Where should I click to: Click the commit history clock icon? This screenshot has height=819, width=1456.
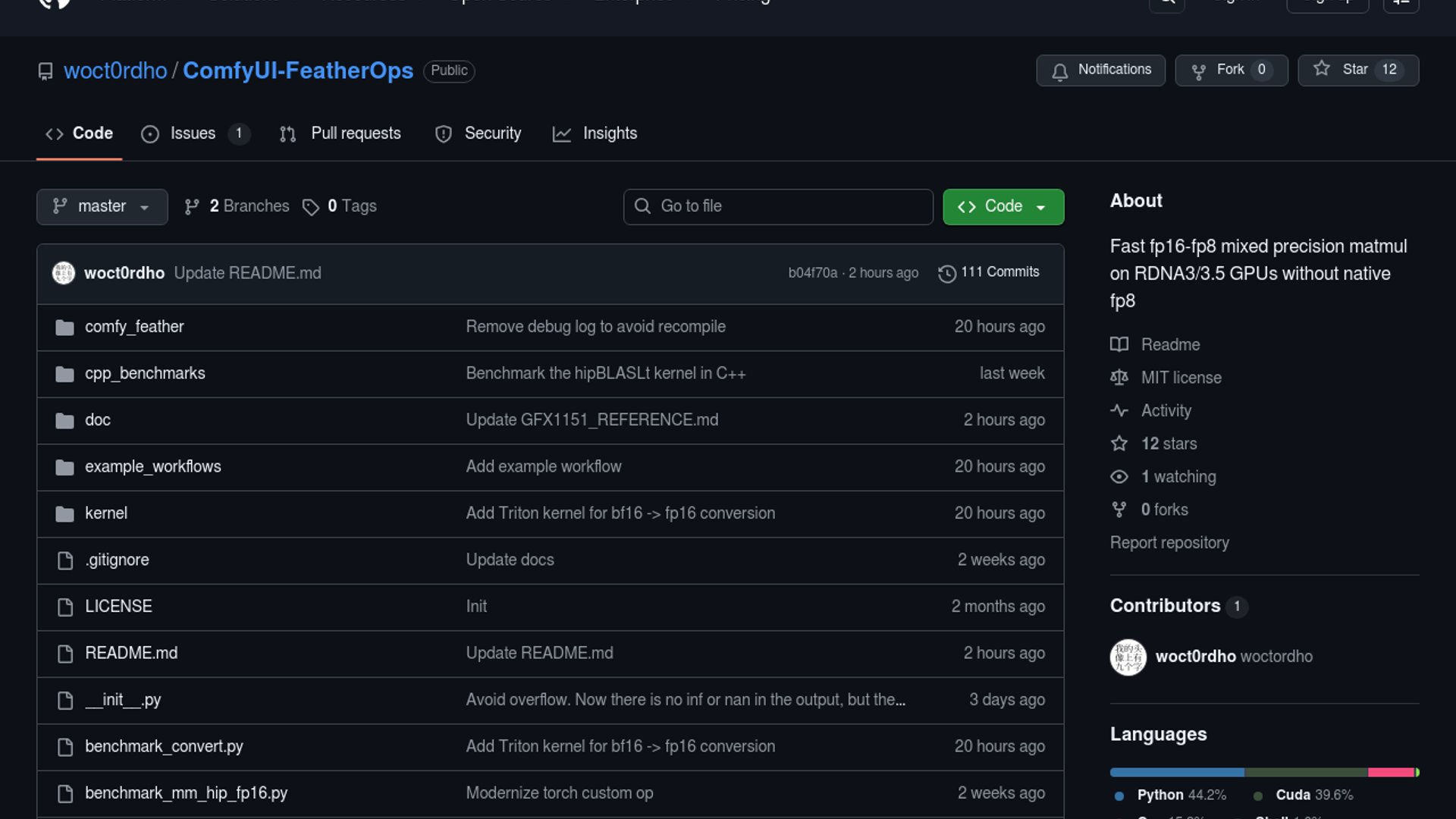coord(946,273)
